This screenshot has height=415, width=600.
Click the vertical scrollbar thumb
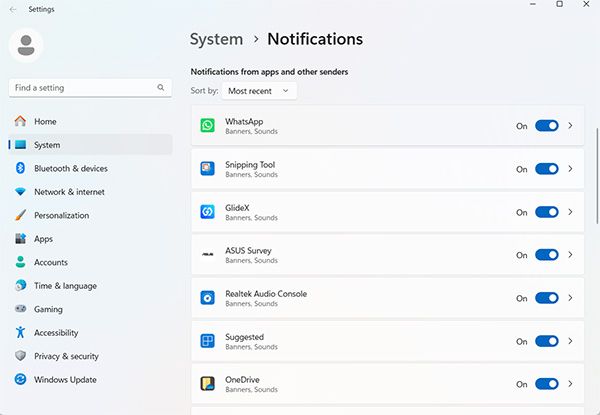click(x=597, y=176)
